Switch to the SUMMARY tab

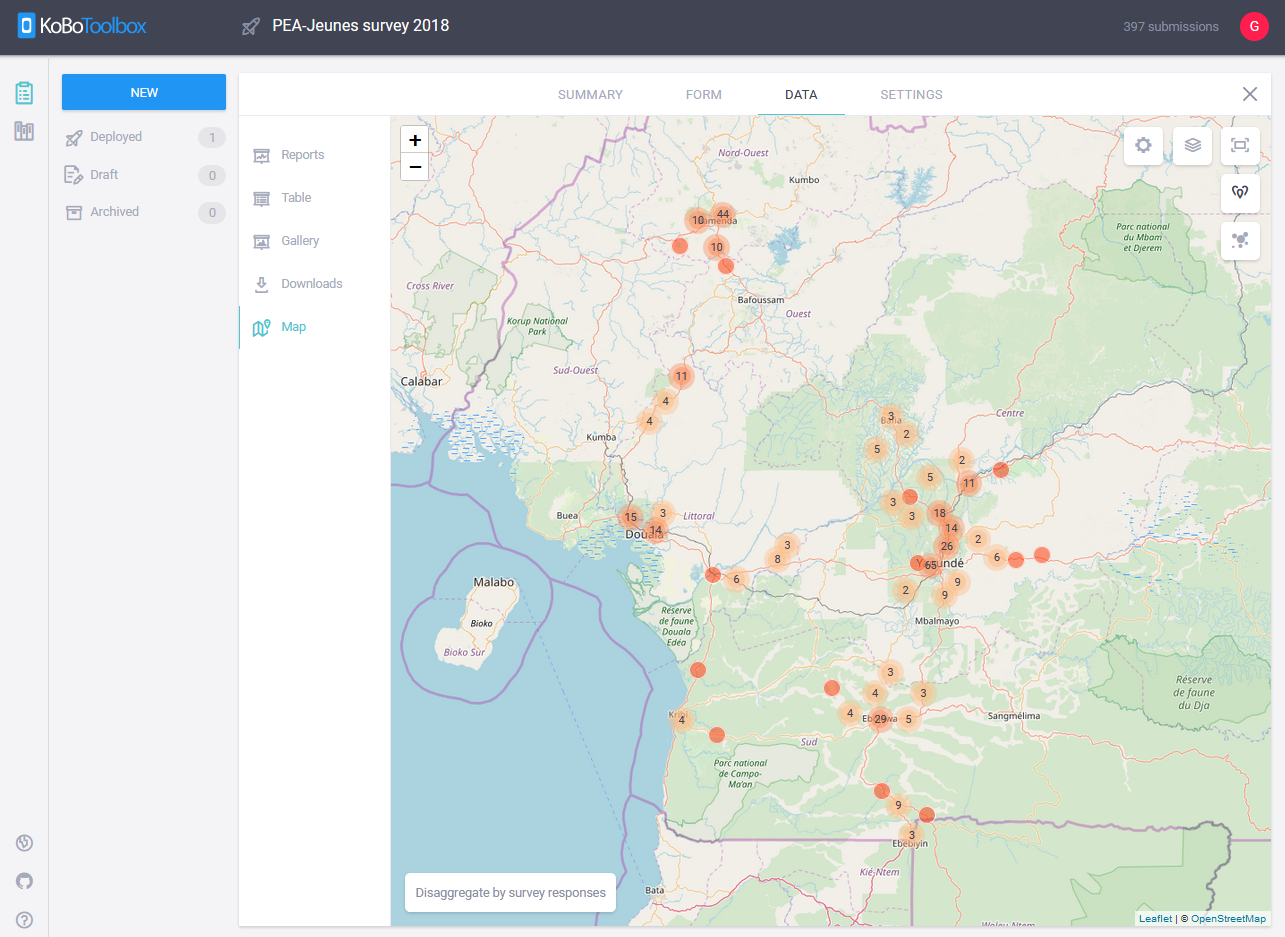[x=590, y=95]
